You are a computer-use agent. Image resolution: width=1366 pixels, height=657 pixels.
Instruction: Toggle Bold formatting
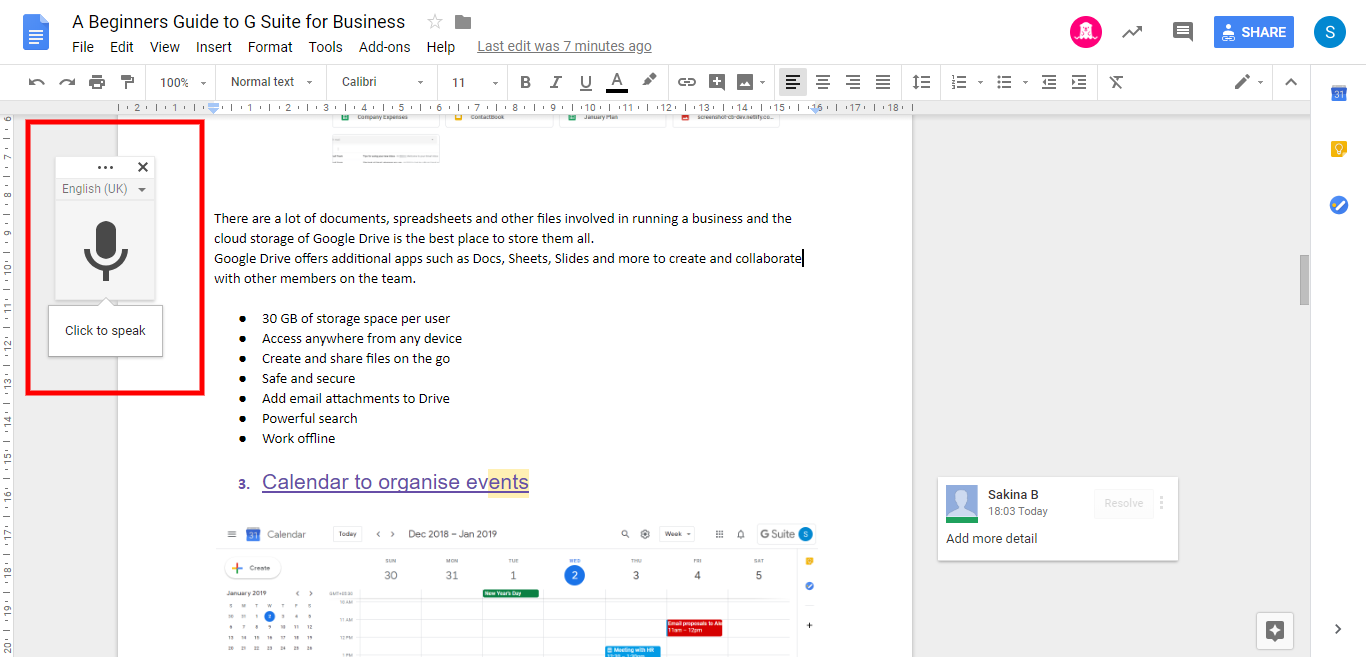[x=526, y=82]
